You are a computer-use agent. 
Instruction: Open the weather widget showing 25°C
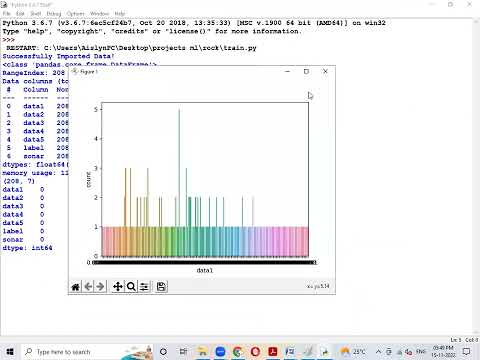353,352
